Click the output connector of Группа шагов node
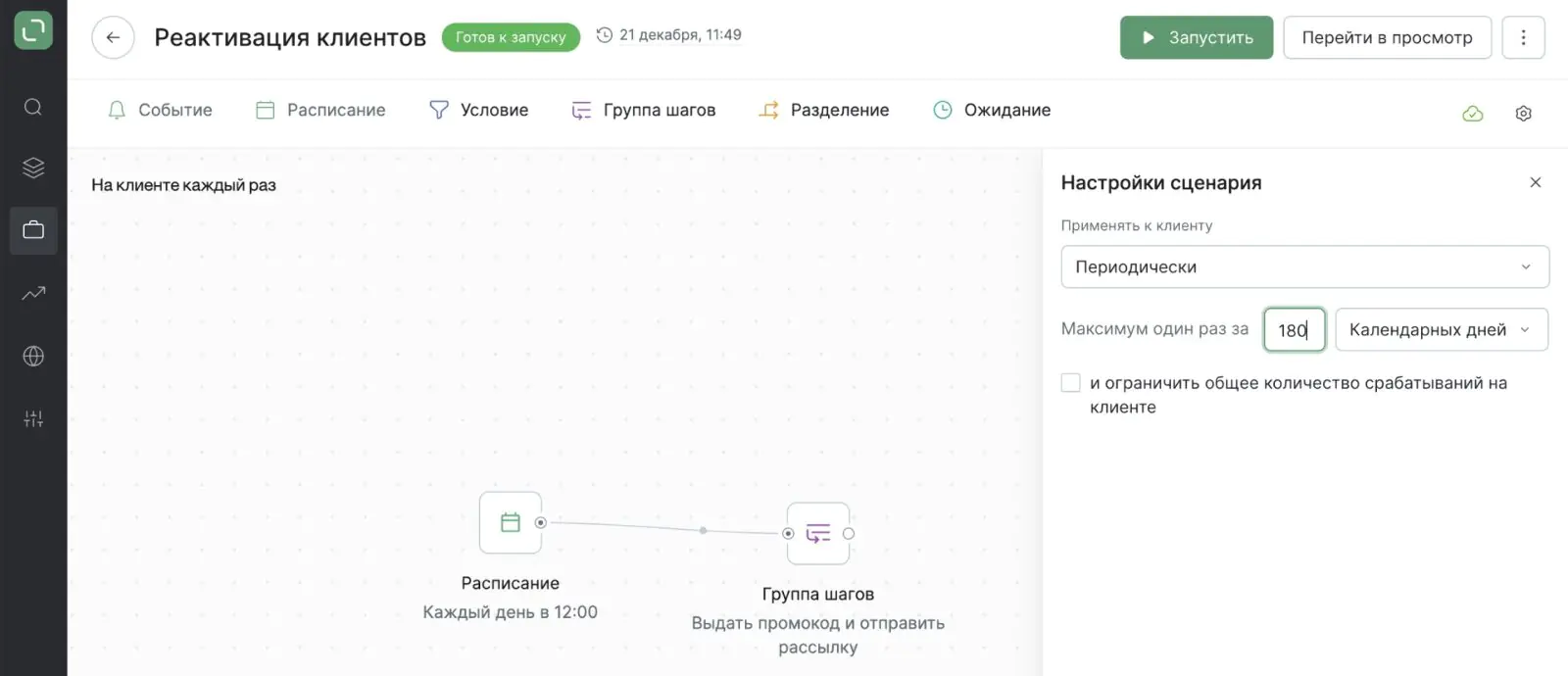The width and height of the screenshot is (1568, 676). tap(849, 533)
